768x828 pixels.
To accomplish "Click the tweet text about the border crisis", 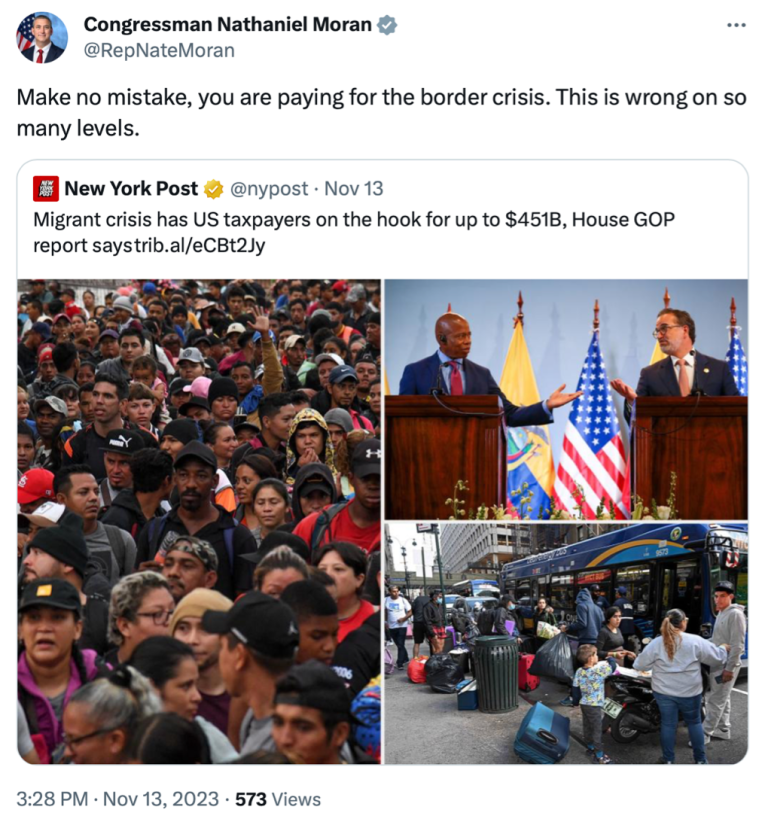I will point(381,112).
